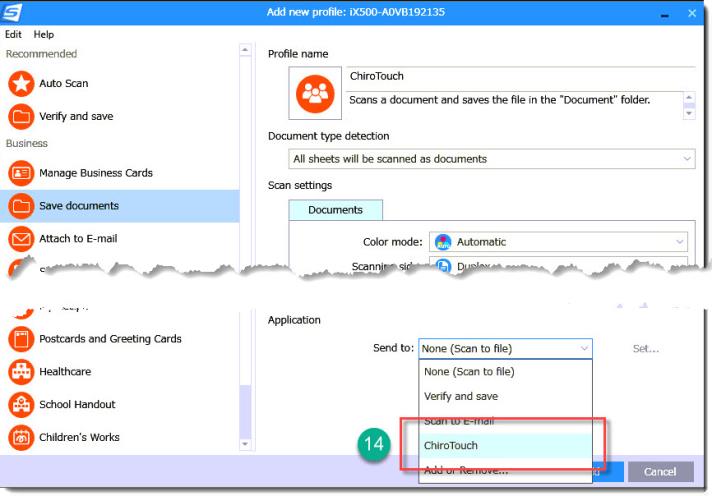The height and width of the screenshot is (496, 712).
Task: Choose the Healthcare profile icon
Action: pyautogui.click(x=21, y=372)
